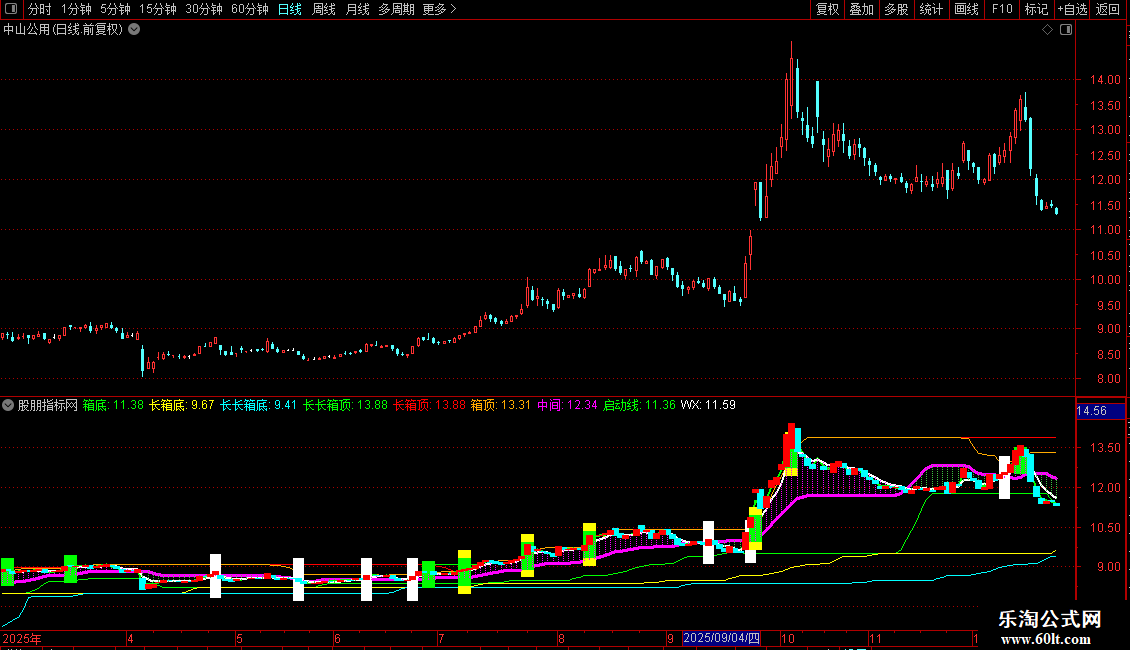1130x650 pixels.
Task: Toggle the left sidebar panel icon
Action: point(11,9)
